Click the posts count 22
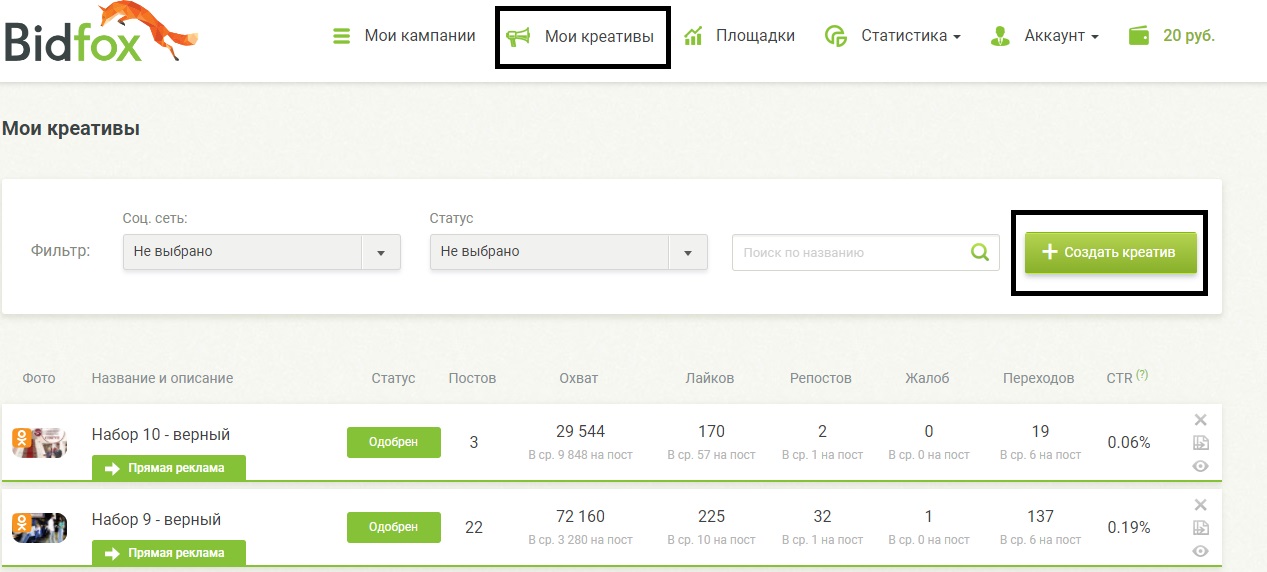This screenshot has width=1267, height=572. coord(474,527)
